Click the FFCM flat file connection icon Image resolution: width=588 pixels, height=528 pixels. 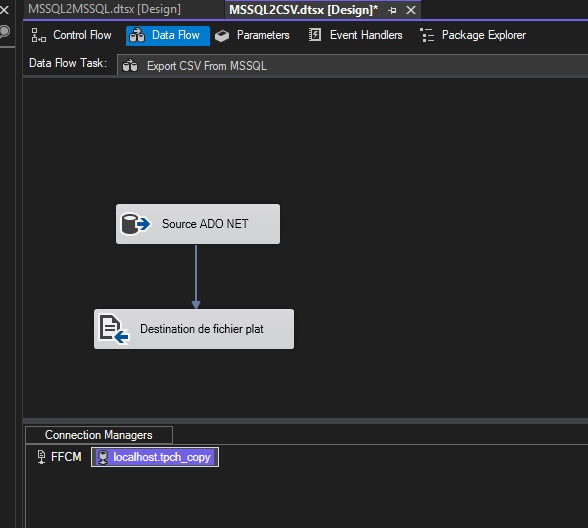point(41,457)
